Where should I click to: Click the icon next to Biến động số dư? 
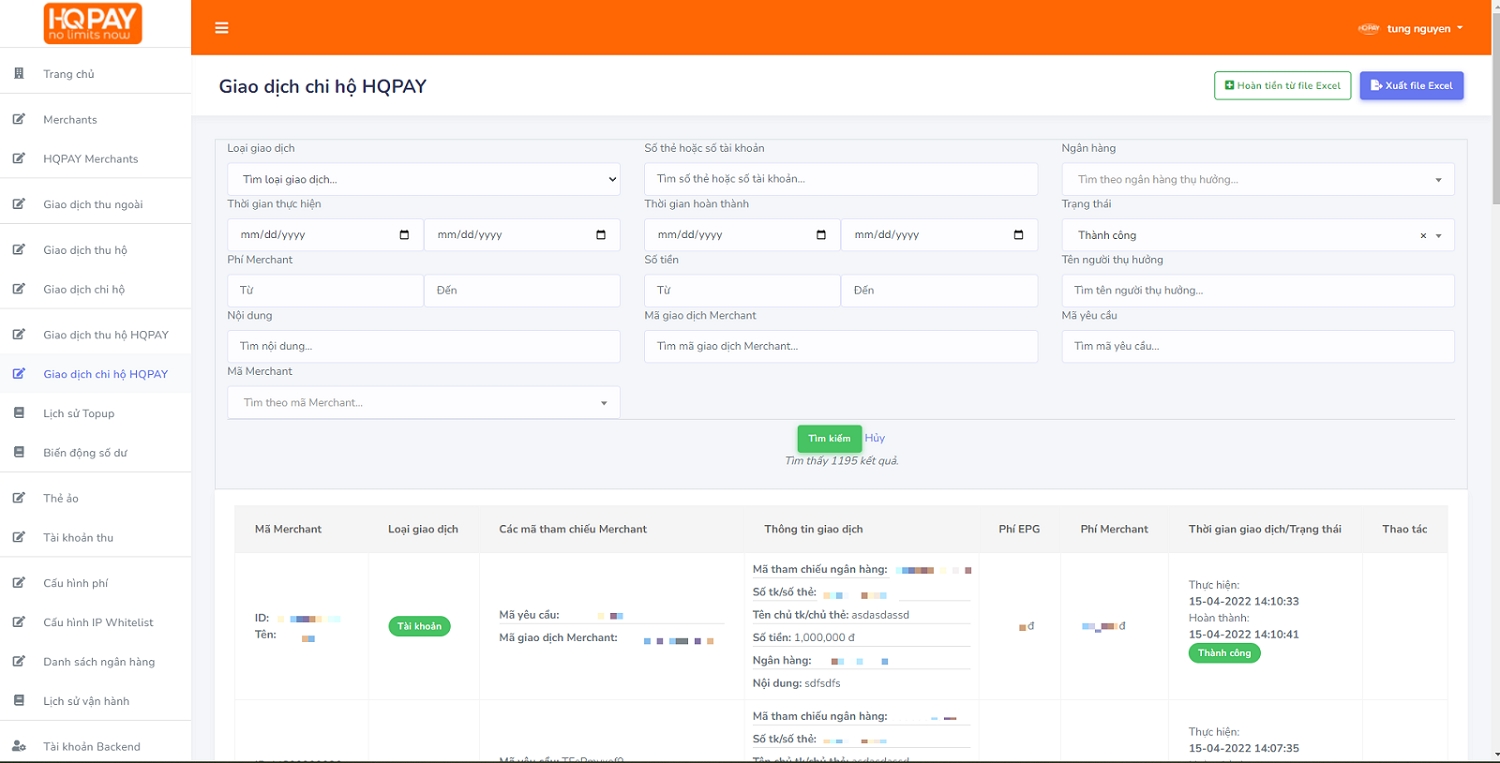tap(19, 452)
